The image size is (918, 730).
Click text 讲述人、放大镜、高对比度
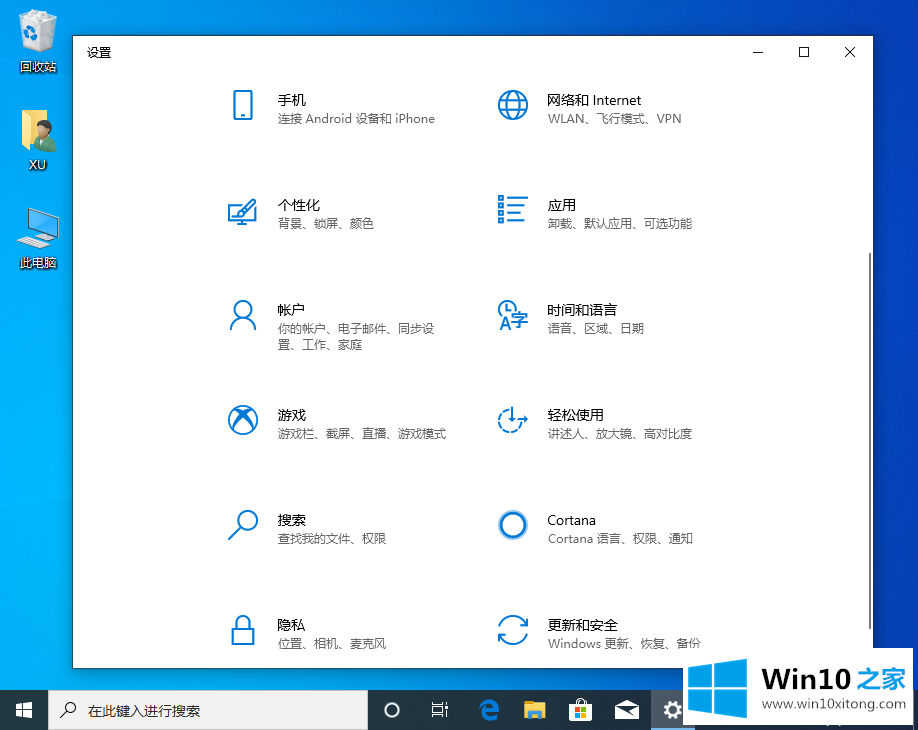point(620,434)
